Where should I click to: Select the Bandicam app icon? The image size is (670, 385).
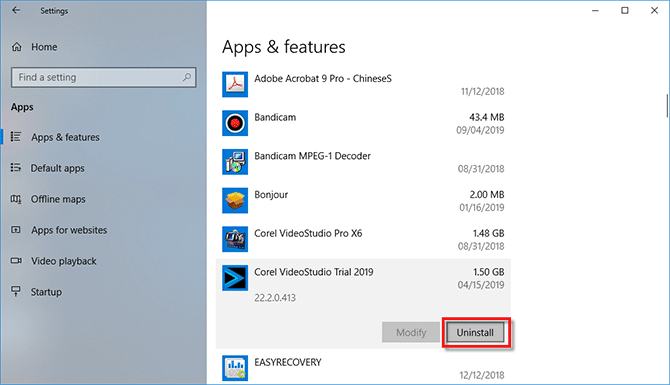click(x=235, y=123)
